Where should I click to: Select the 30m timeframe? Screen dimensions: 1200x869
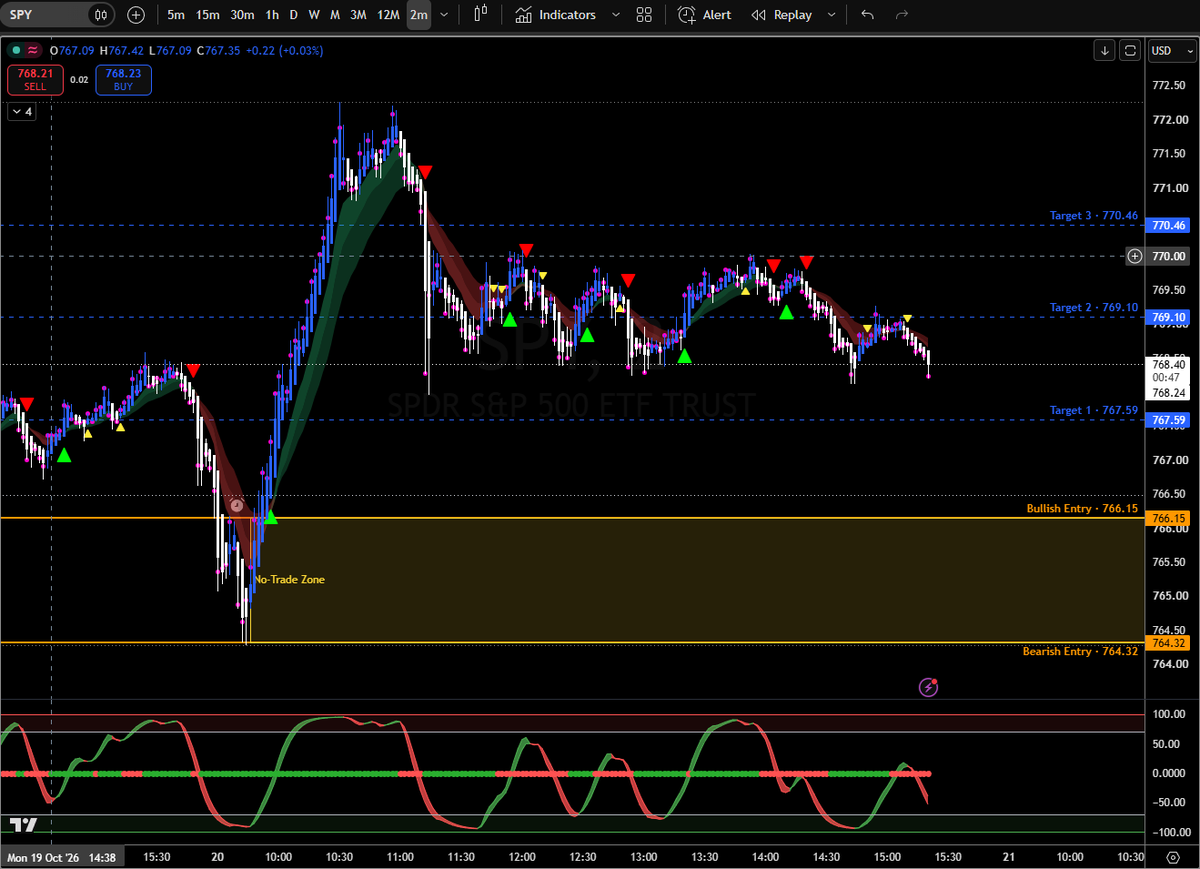click(242, 15)
